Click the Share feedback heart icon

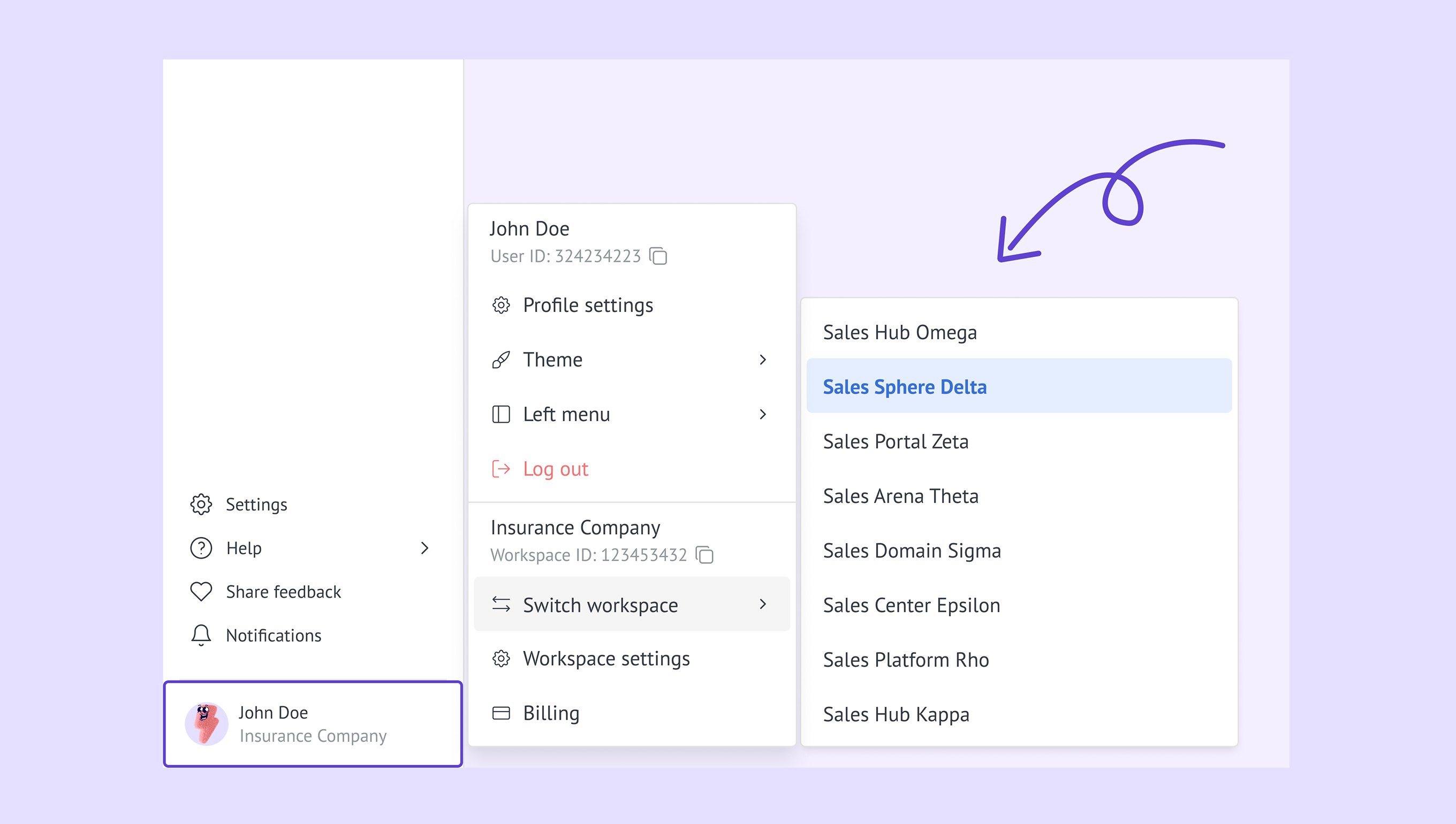point(201,591)
